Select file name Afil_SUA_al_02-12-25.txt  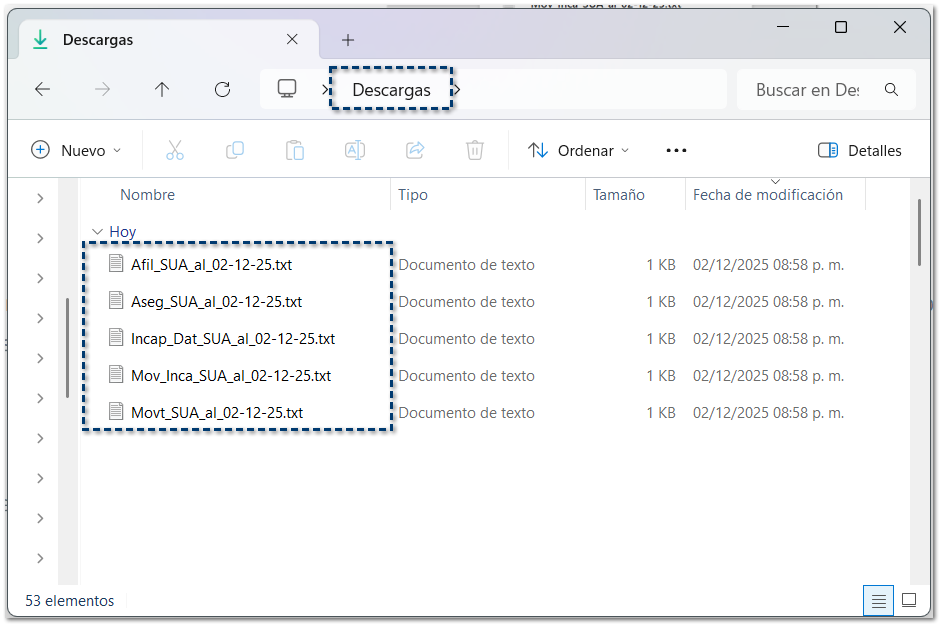point(211,264)
